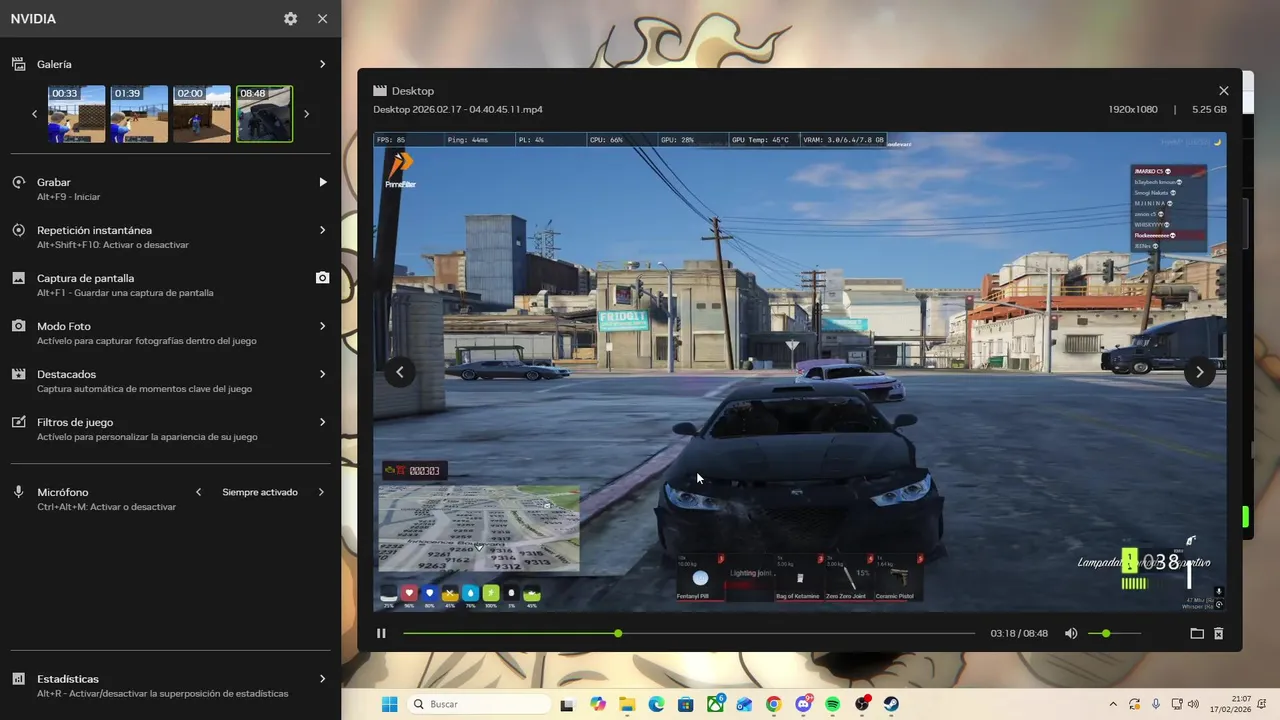The height and width of the screenshot is (720, 1280).
Task: Open the Galería section
Action: 170,64
